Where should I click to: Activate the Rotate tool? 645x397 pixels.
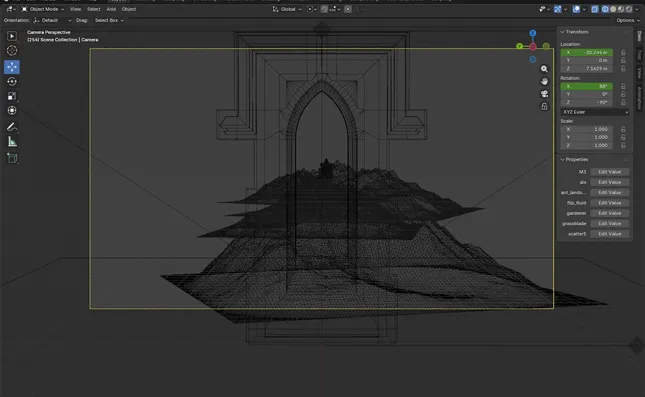click(x=12, y=81)
